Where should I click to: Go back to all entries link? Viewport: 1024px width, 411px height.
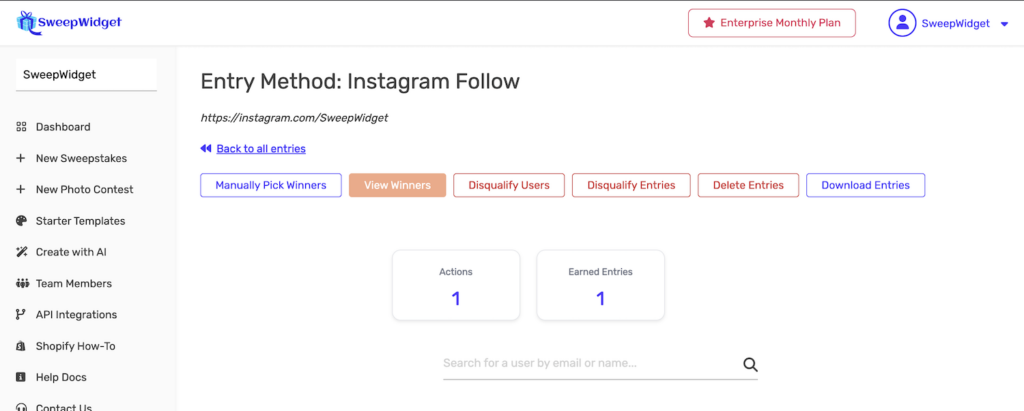click(x=260, y=149)
